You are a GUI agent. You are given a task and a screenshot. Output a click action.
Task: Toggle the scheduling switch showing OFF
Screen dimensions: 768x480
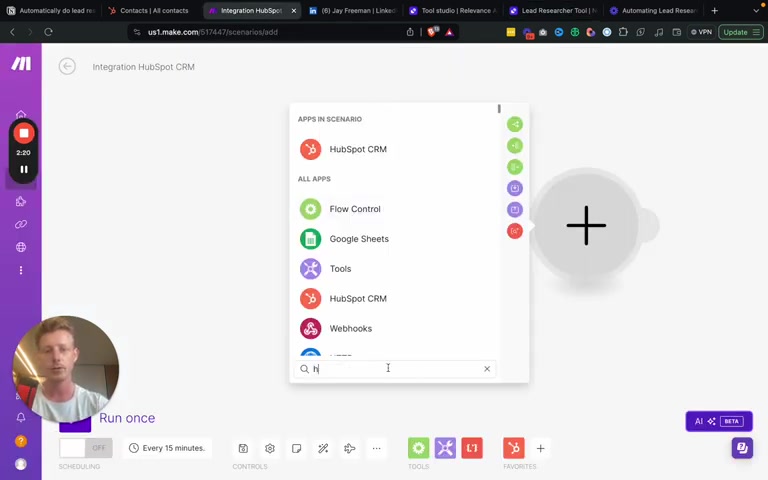86,448
